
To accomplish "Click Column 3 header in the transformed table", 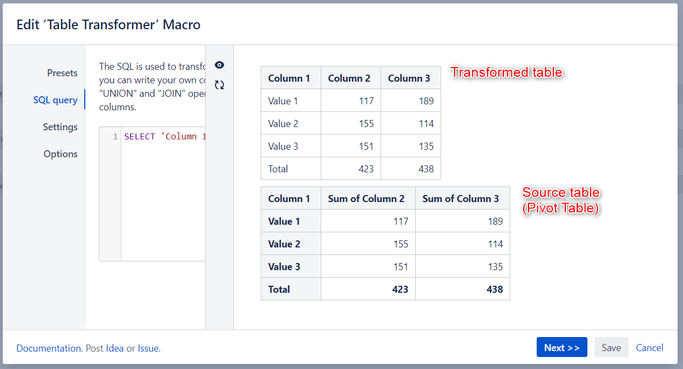I will pyautogui.click(x=411, y=78).
